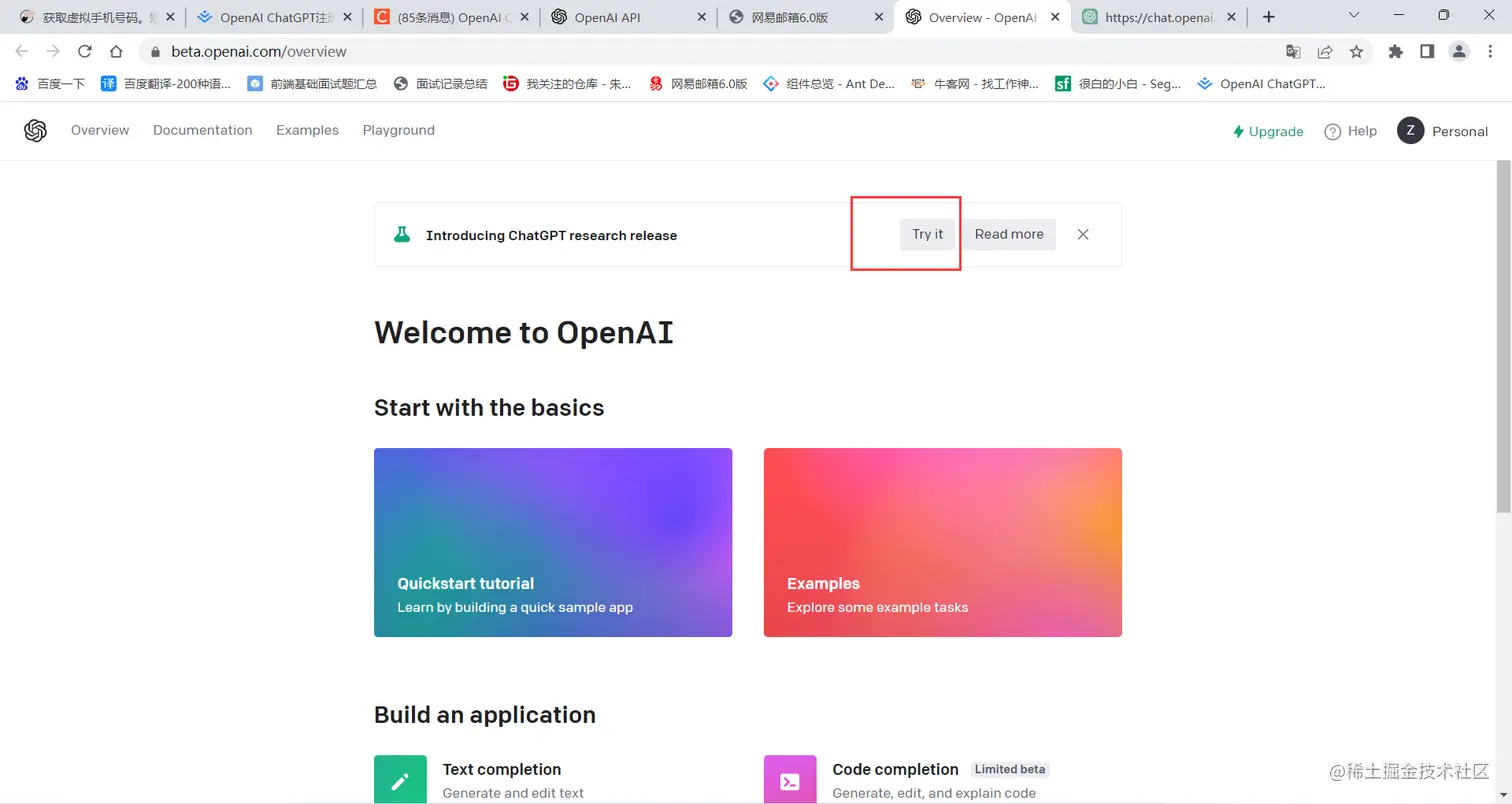Image resolution: width=1512 pixels, height=804 pixels.
Task: Open the 组件总览 Ant Design bookmark
Action: [829, 84]
